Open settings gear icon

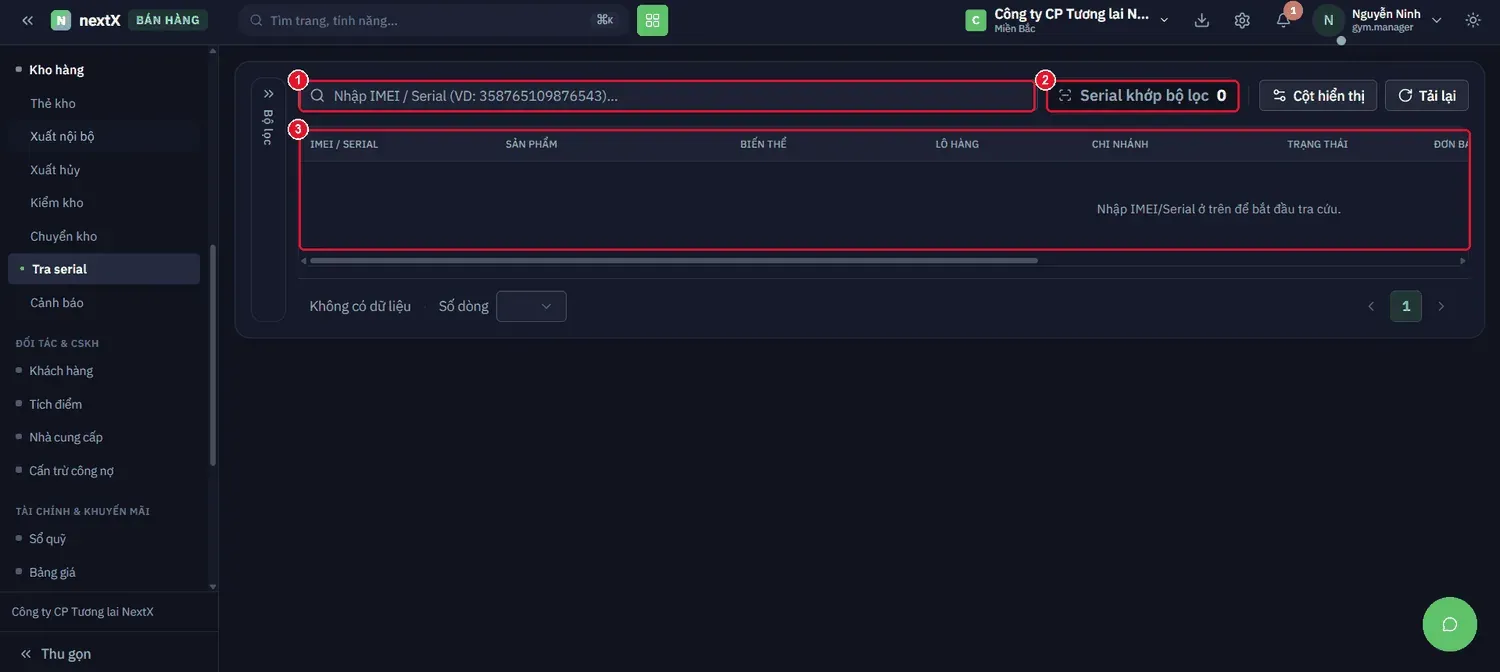coord(1242,20)
